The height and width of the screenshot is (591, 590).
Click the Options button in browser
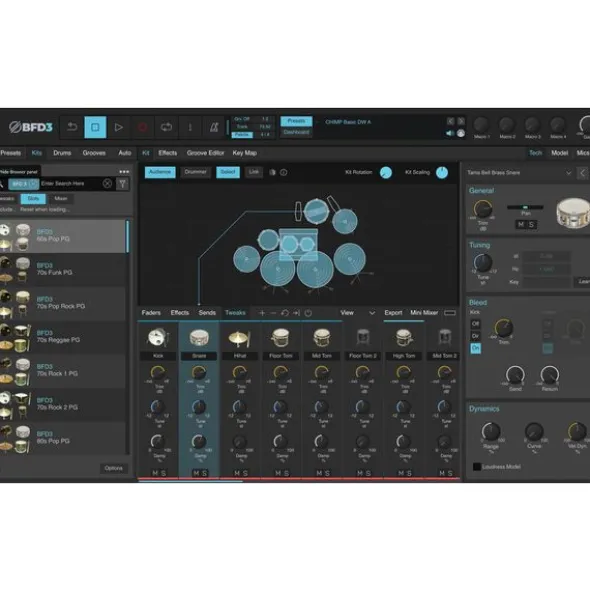coord(114,468)
